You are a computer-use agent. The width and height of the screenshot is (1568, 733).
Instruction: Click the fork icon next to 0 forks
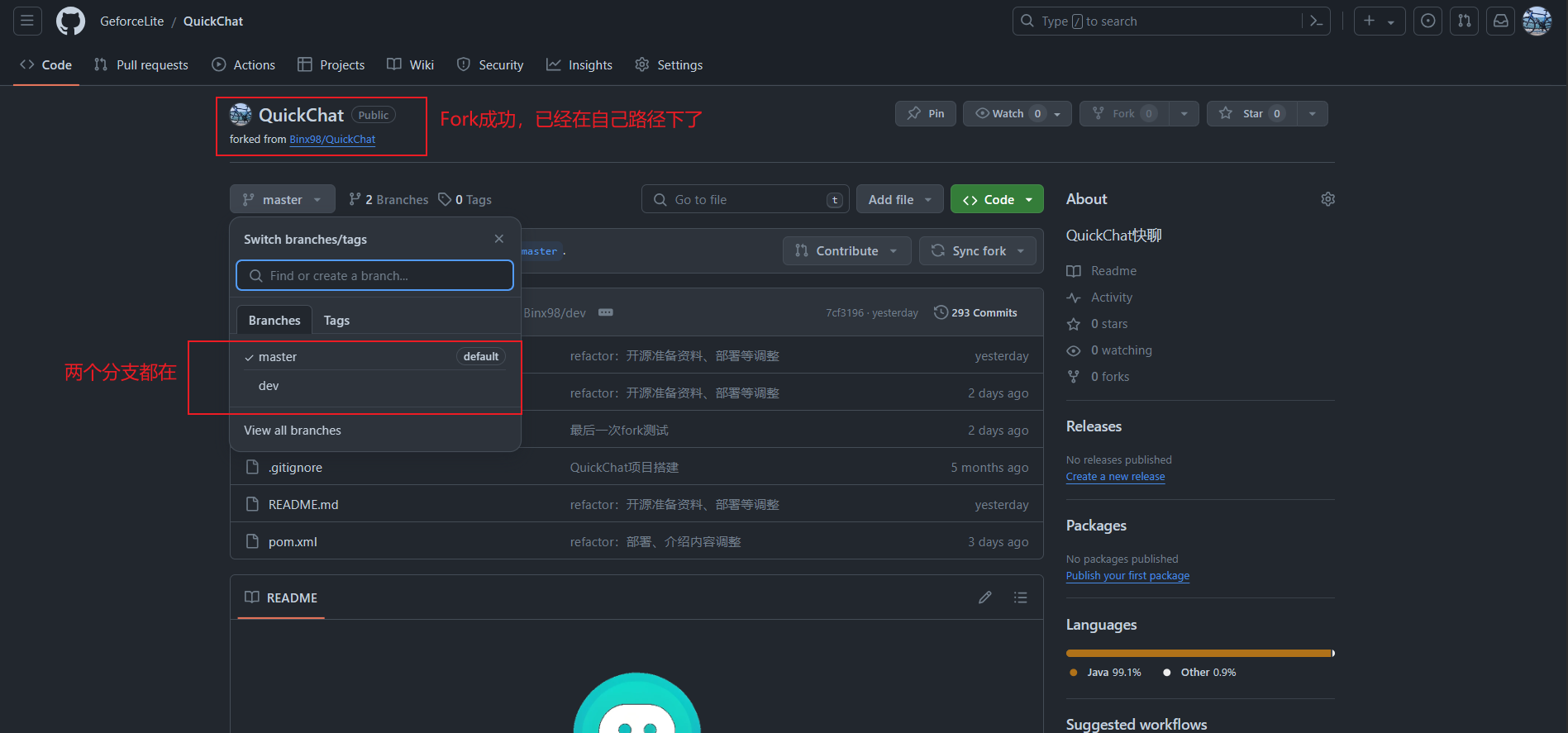point(1074,377)
